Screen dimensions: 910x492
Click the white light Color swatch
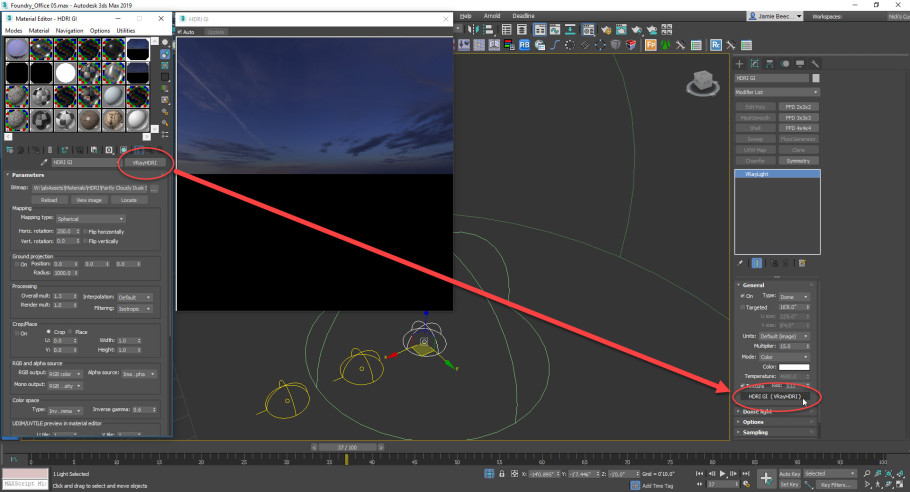(794, 367)
